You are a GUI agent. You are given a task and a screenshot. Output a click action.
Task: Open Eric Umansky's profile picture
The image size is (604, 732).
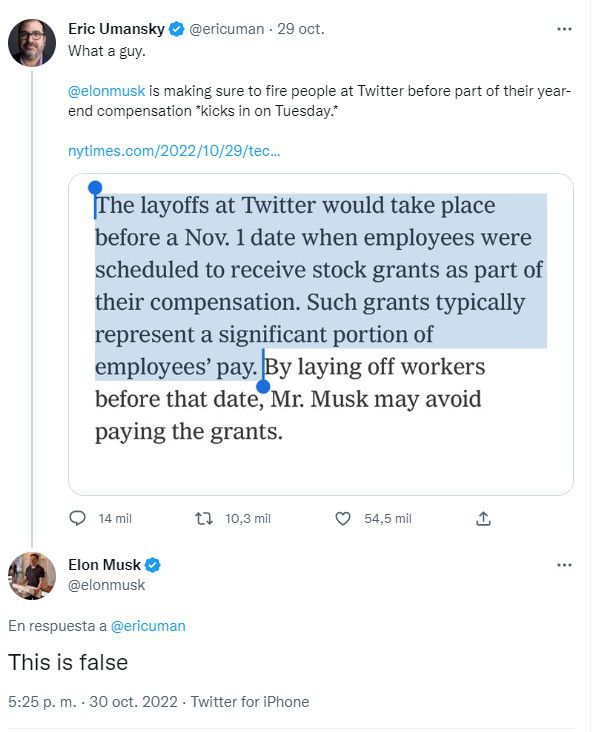click(32, 42)
